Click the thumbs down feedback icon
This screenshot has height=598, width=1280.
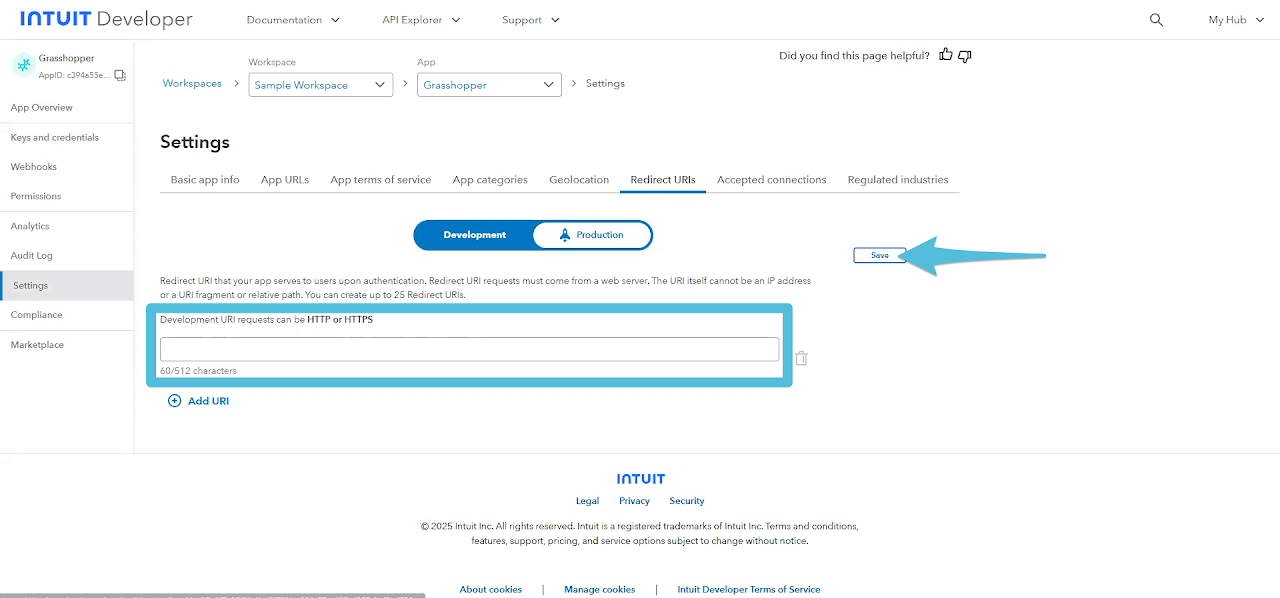(x=965, y=56)
